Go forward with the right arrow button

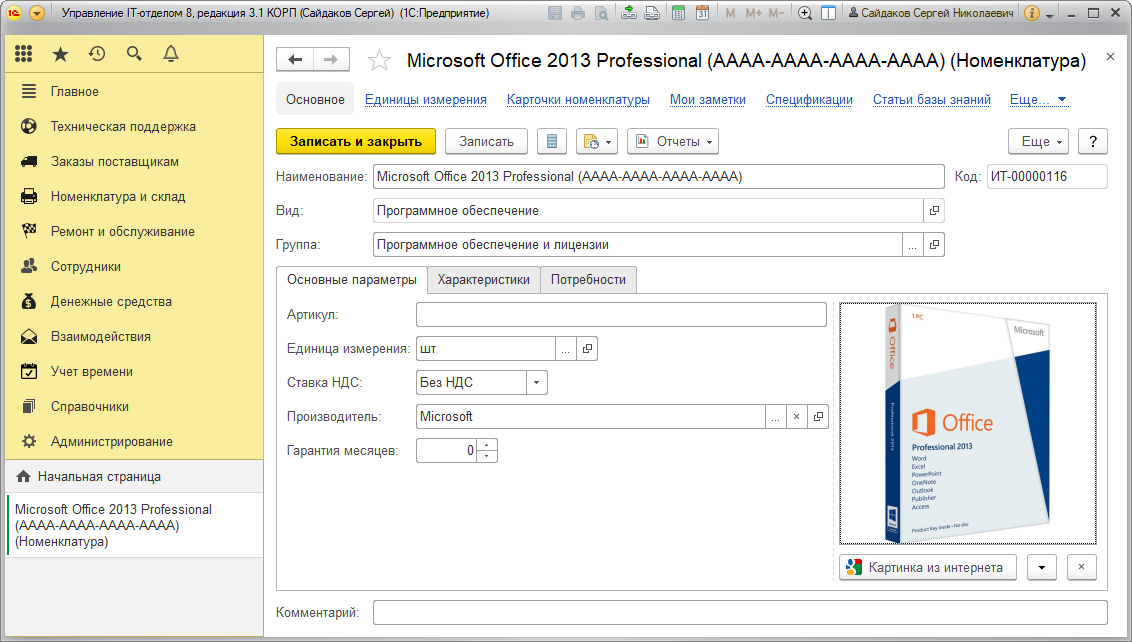click(331, 60)
